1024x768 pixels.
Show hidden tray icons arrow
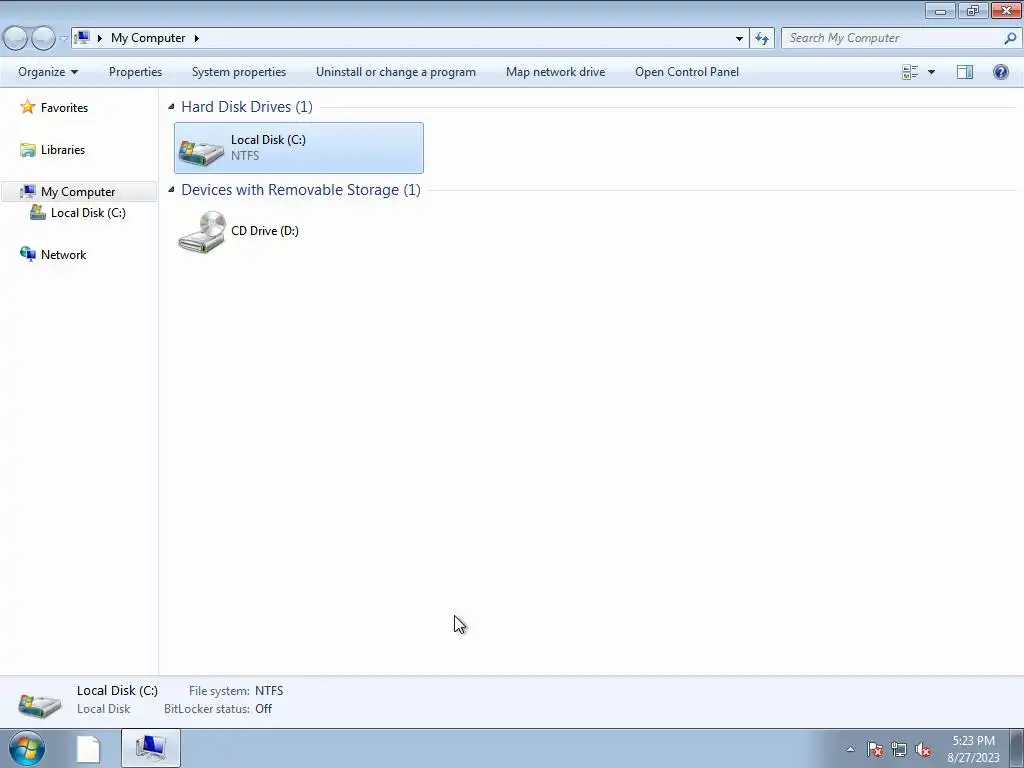point(850,749)
